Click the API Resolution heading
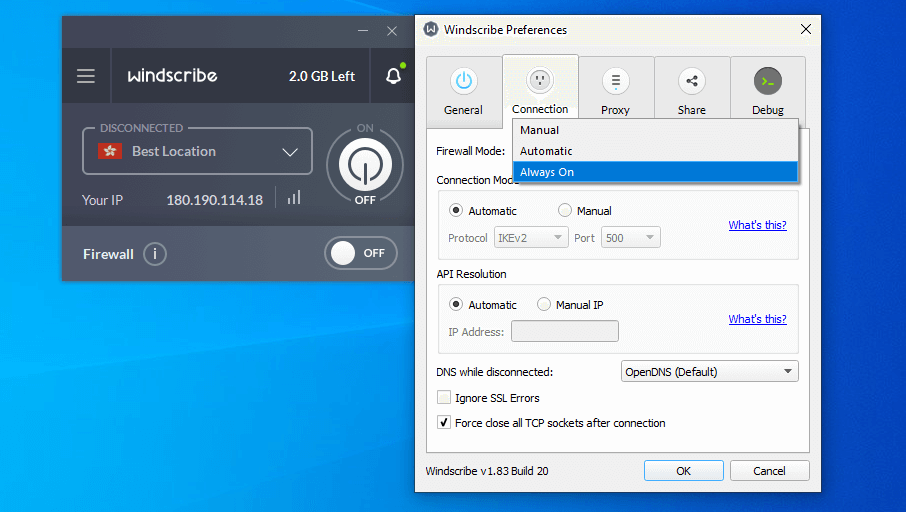 (471, 274)
